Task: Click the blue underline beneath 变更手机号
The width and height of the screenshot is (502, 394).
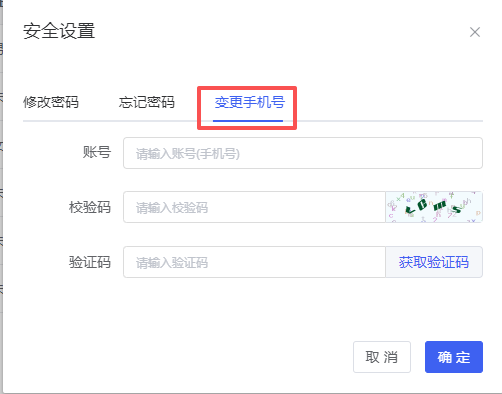Action: [248, 121]
